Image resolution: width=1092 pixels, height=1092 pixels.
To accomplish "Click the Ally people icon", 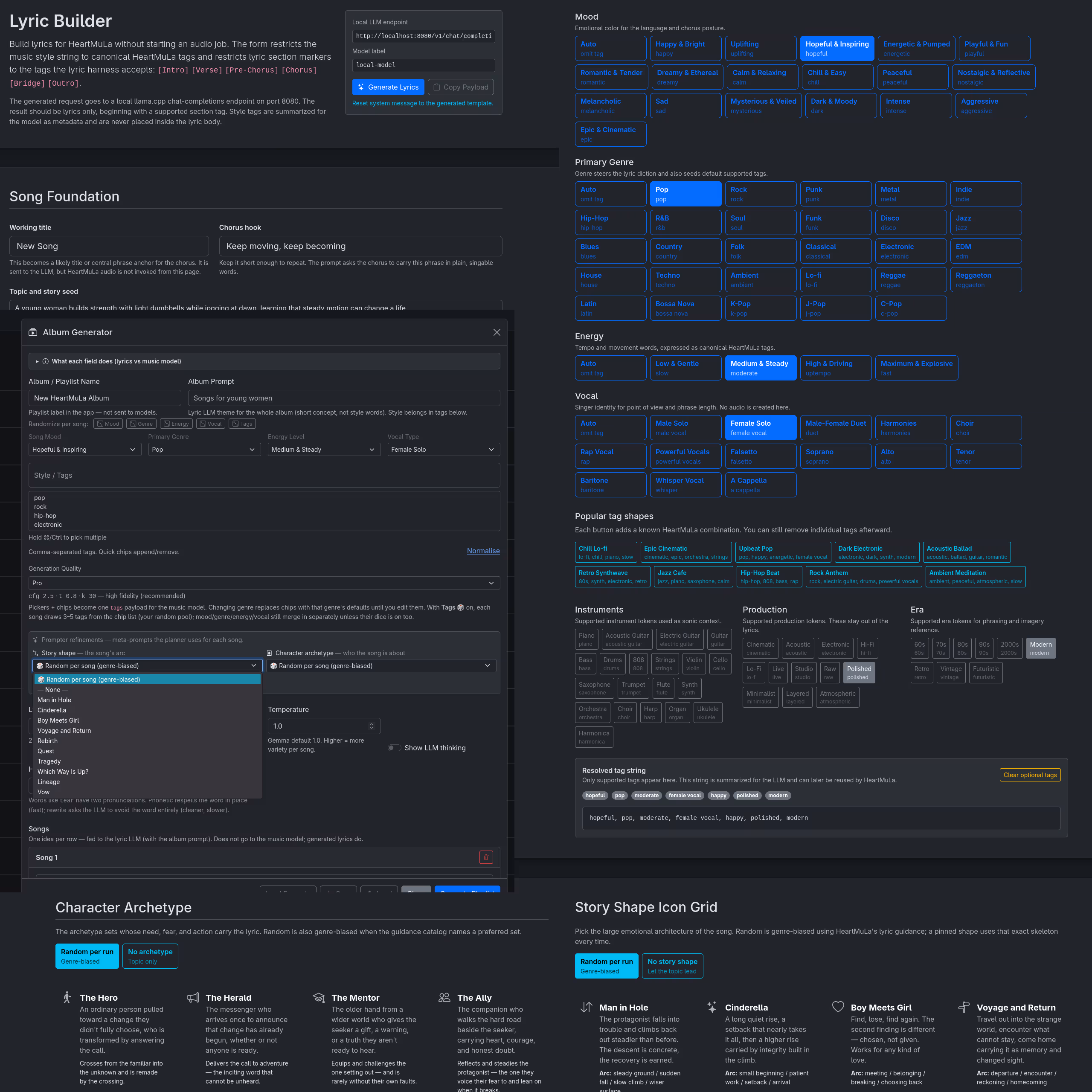I will (x=444, y=998).
